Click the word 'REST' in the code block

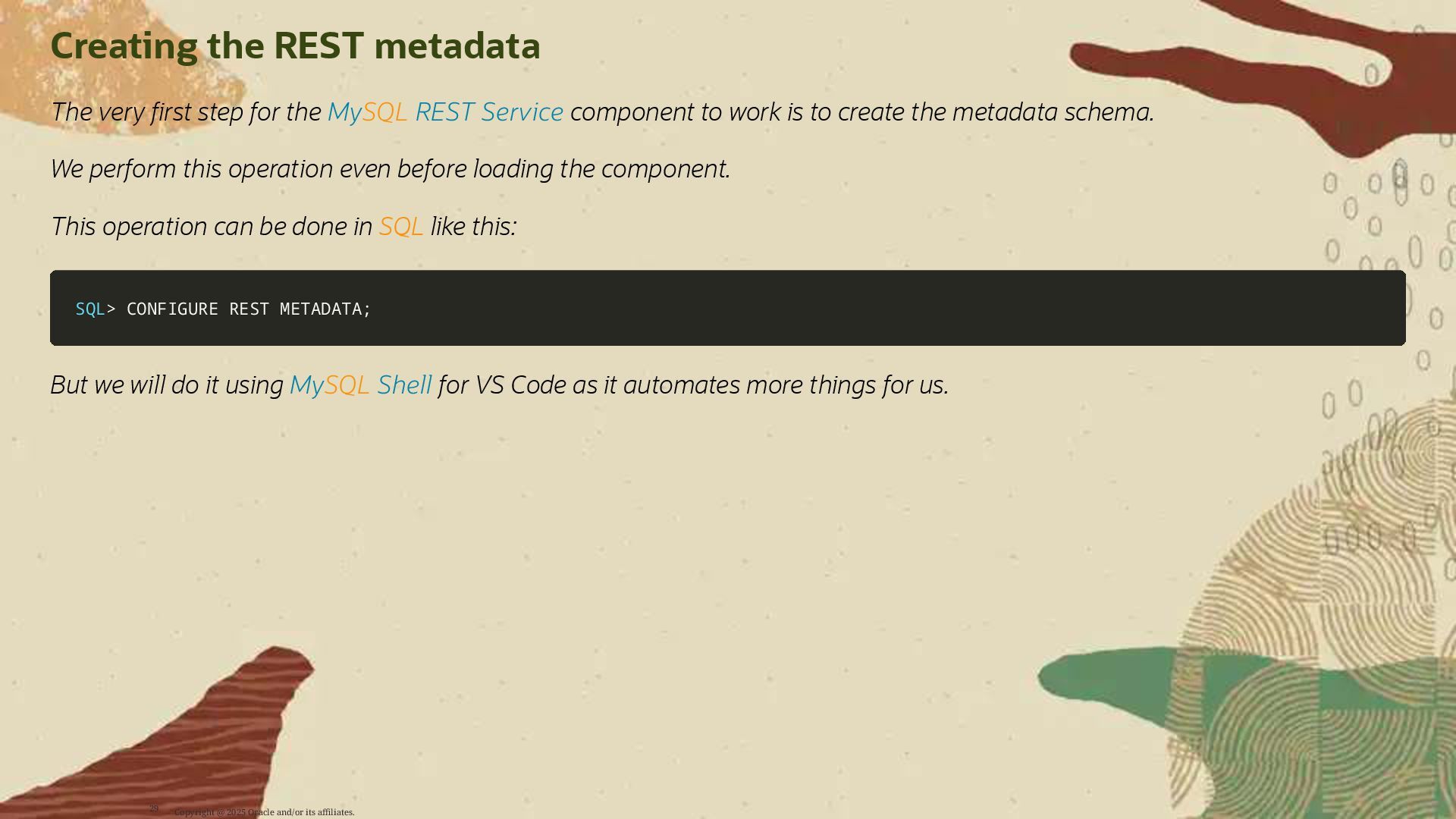(249, 309)
